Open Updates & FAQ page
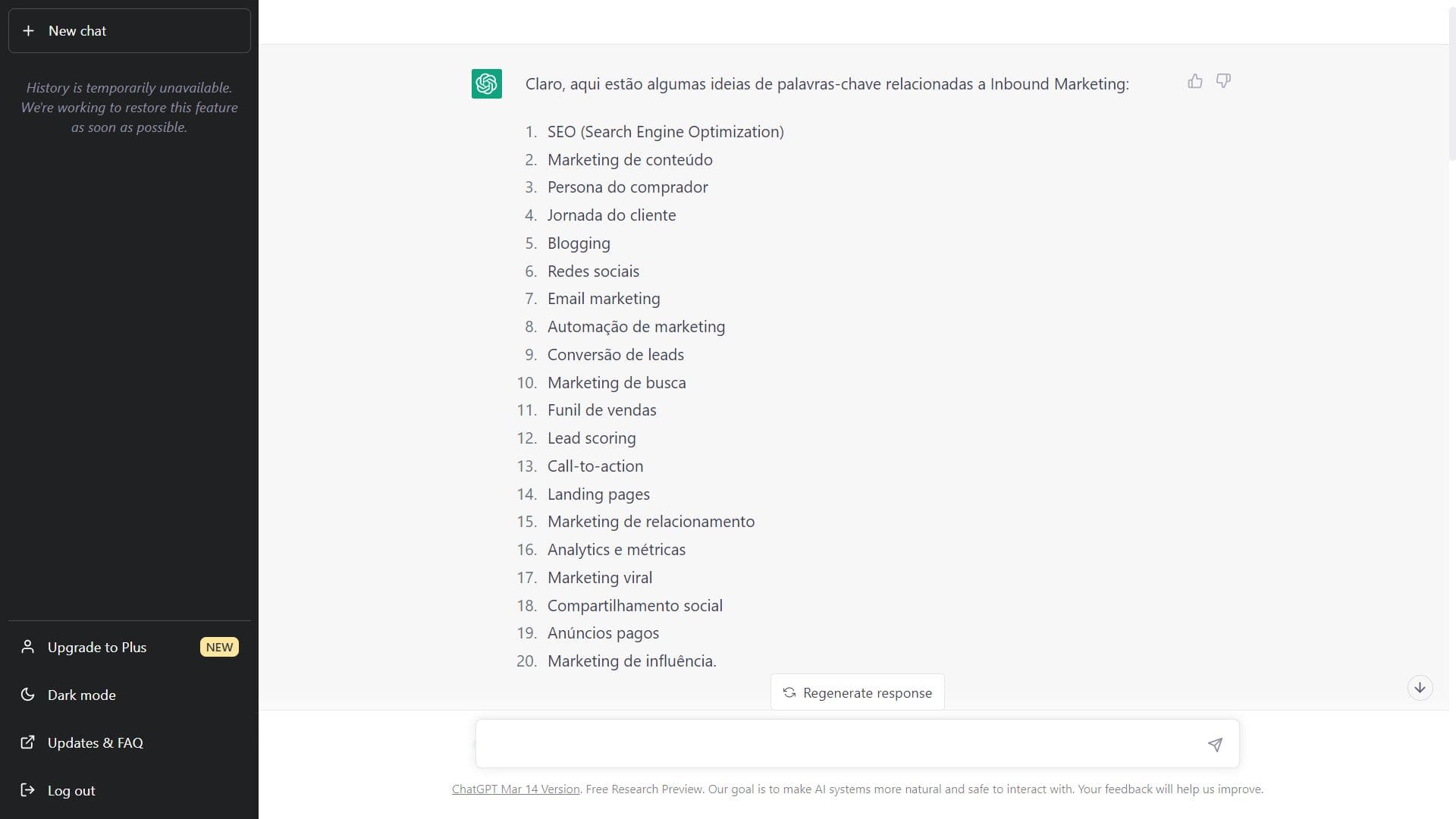The width and height of the screenshot is (1456, 819). pos(96,742)
